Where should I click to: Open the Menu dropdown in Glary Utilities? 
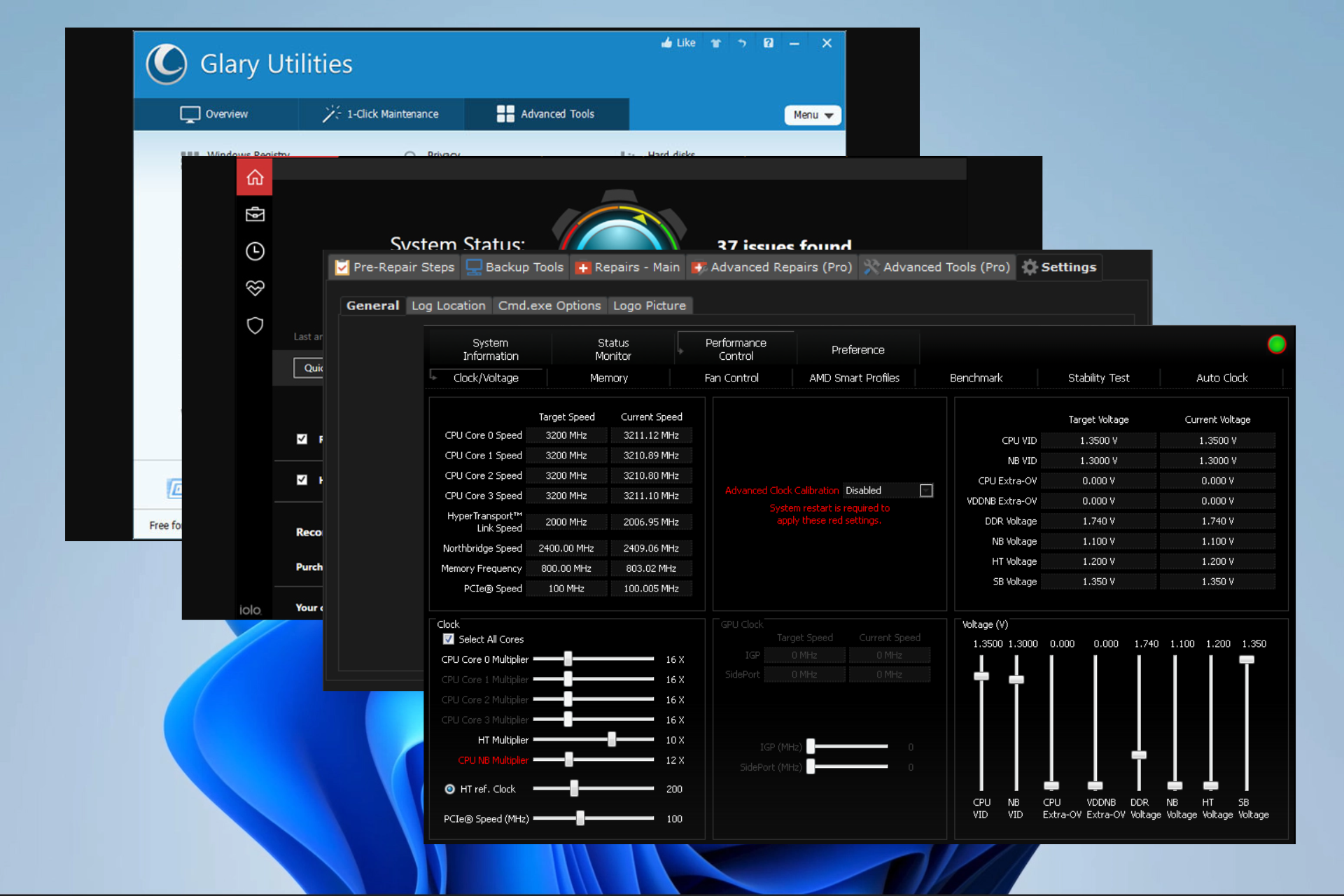click(813, 115)
